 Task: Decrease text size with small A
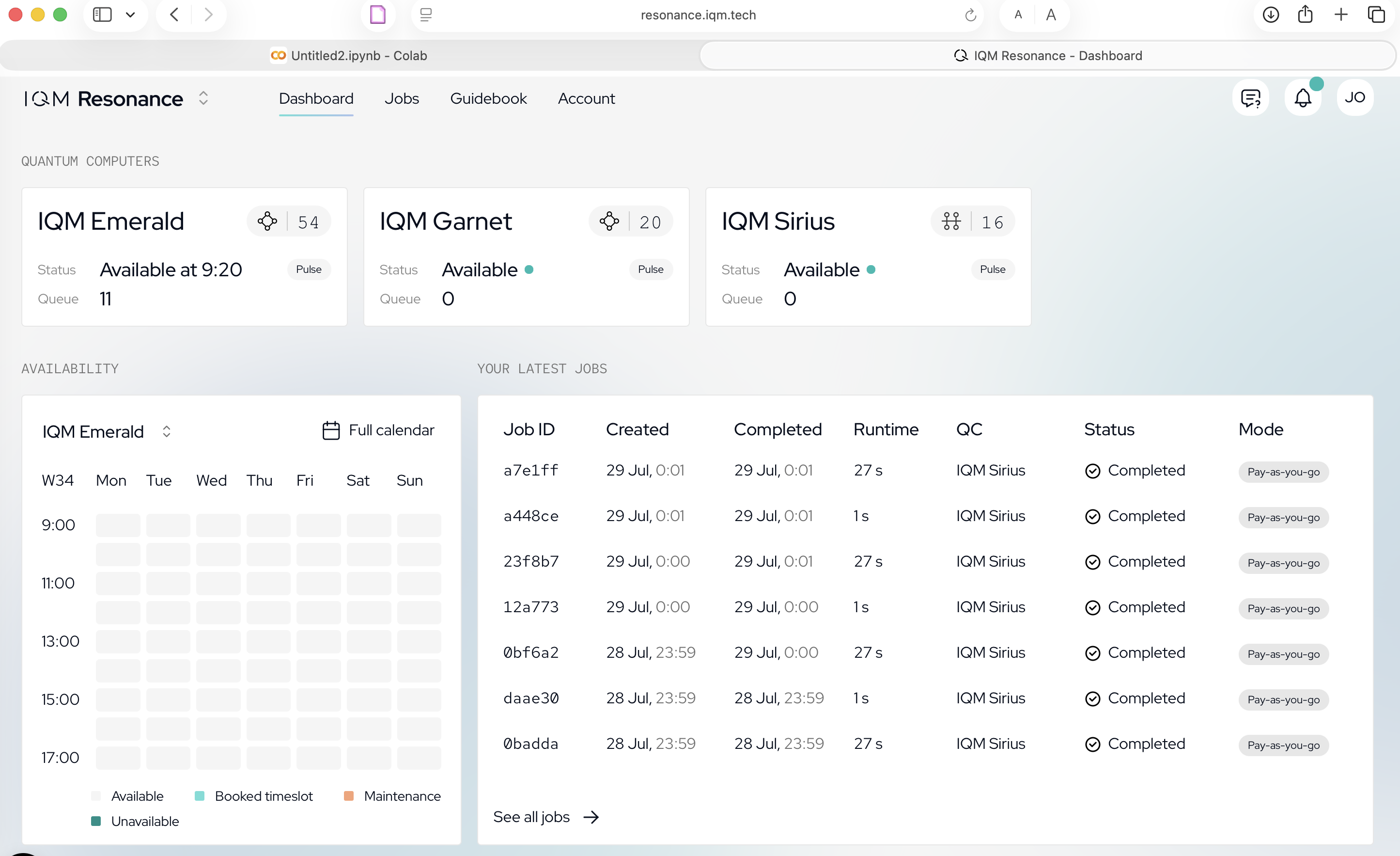(x=1018, y=15)
